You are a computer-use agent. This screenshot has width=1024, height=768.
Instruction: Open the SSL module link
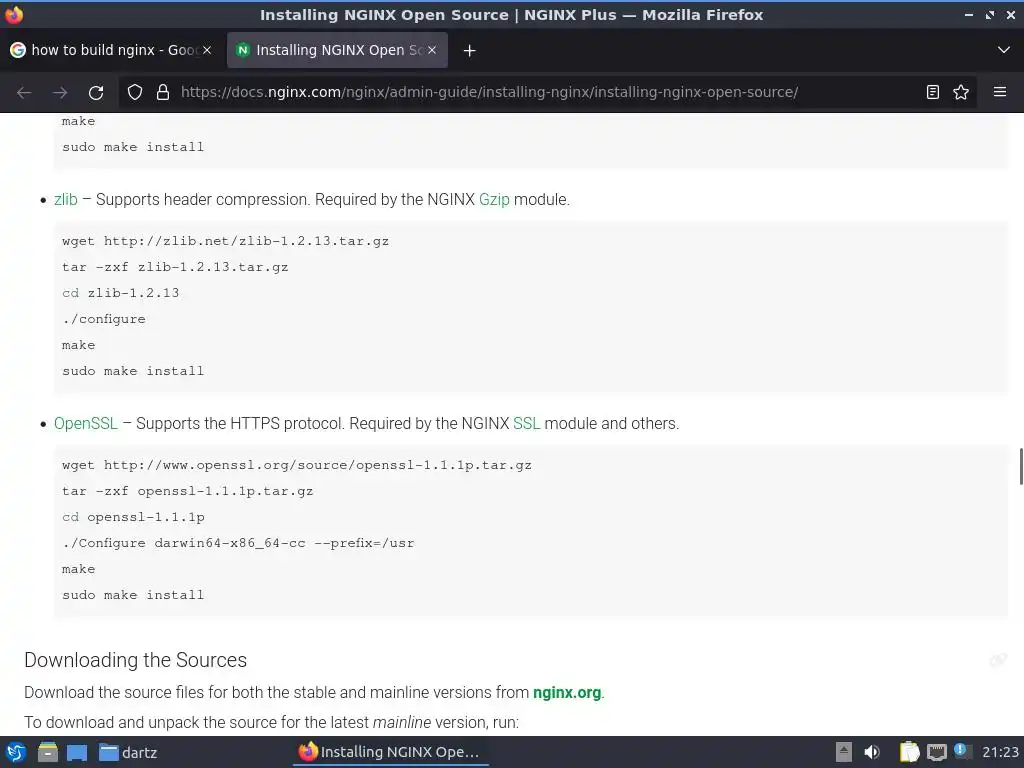click(526, 424)
